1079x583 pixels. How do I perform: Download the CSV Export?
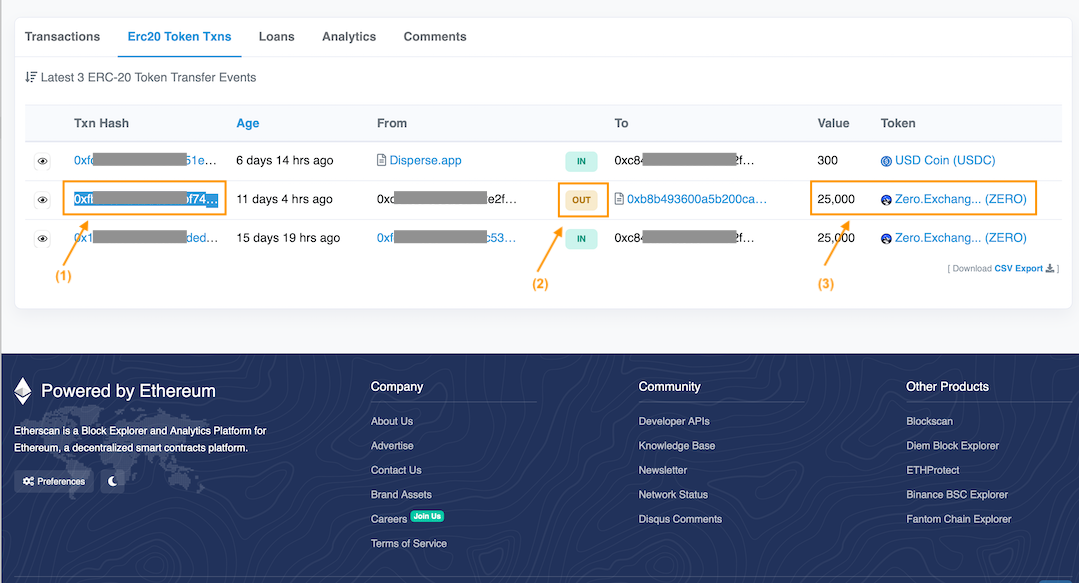tap(1018, 268)
